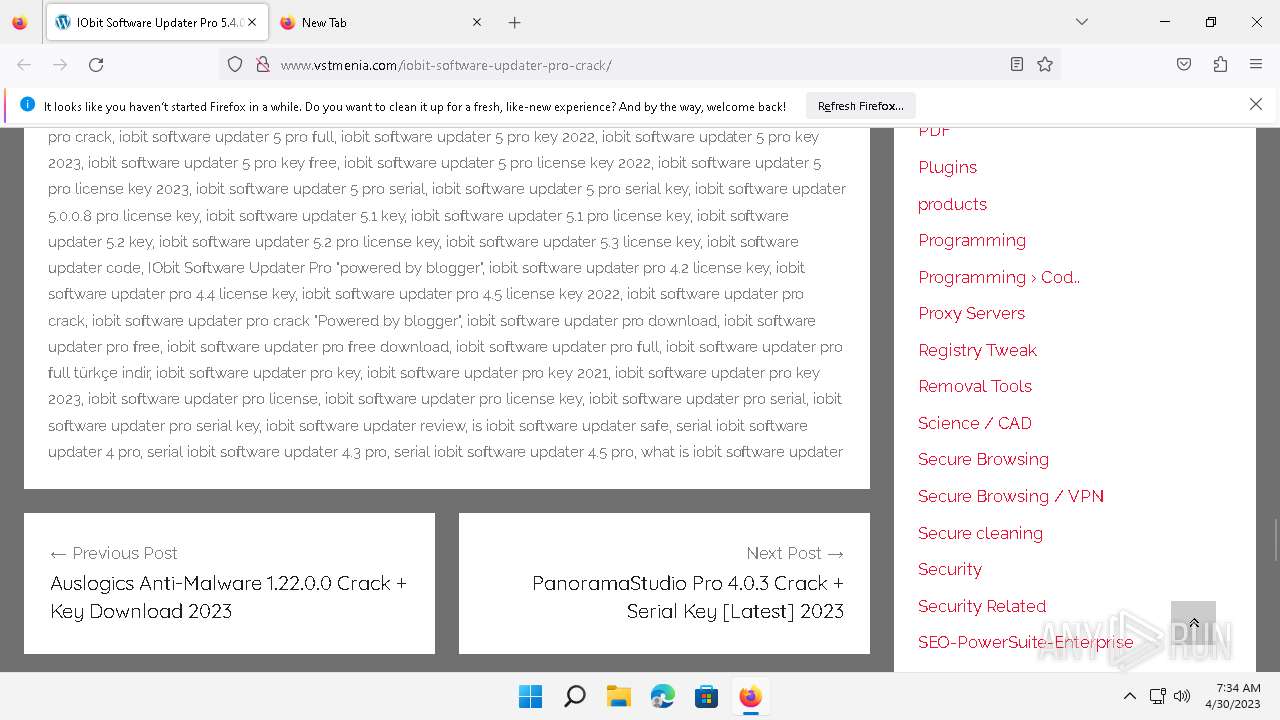Click the Refresh Firefox… button

[860, 106]
